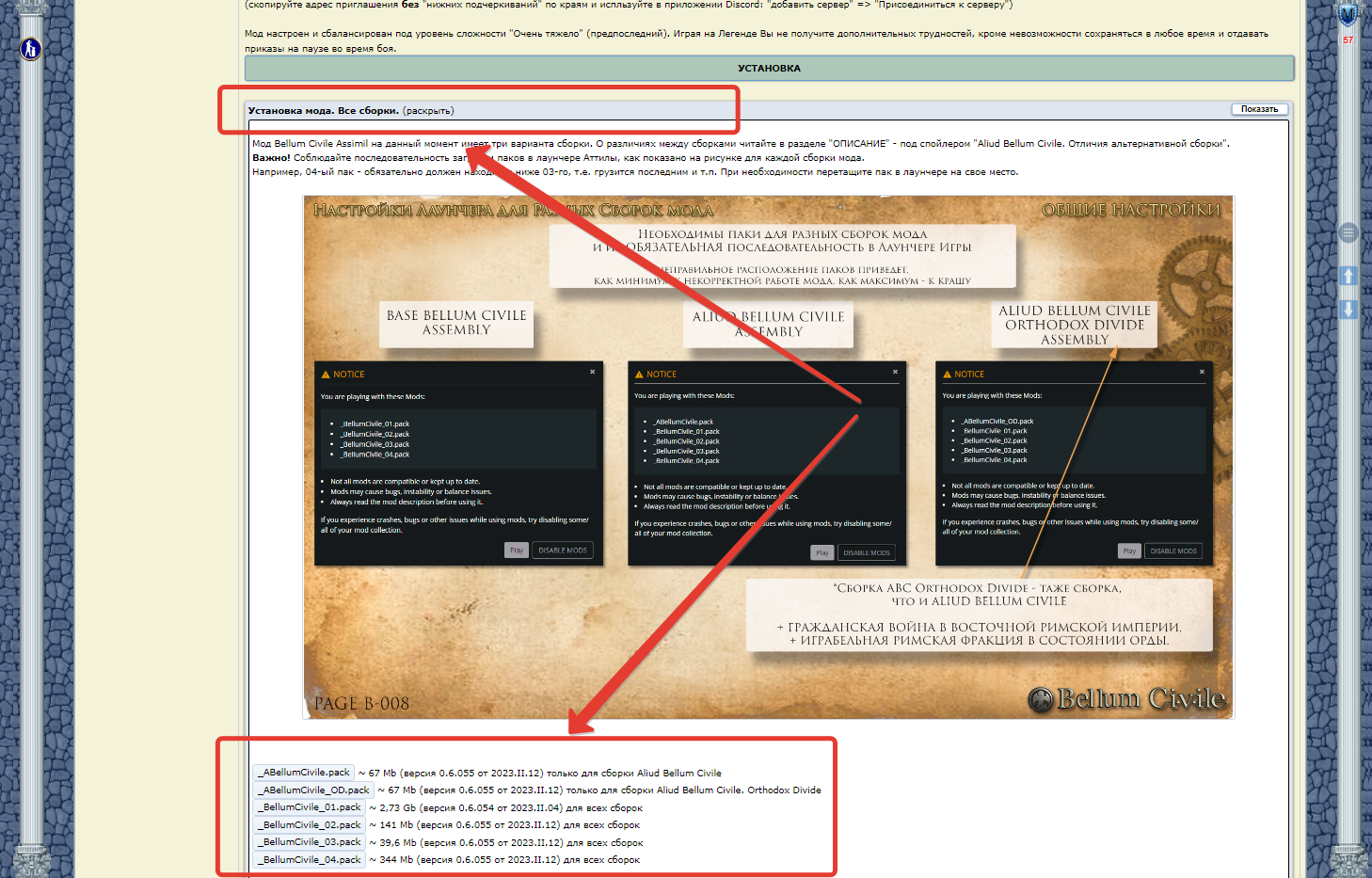Click Play in the Base Bellum Civile notice
This screenshot has height=878, width=1372.
516,551
